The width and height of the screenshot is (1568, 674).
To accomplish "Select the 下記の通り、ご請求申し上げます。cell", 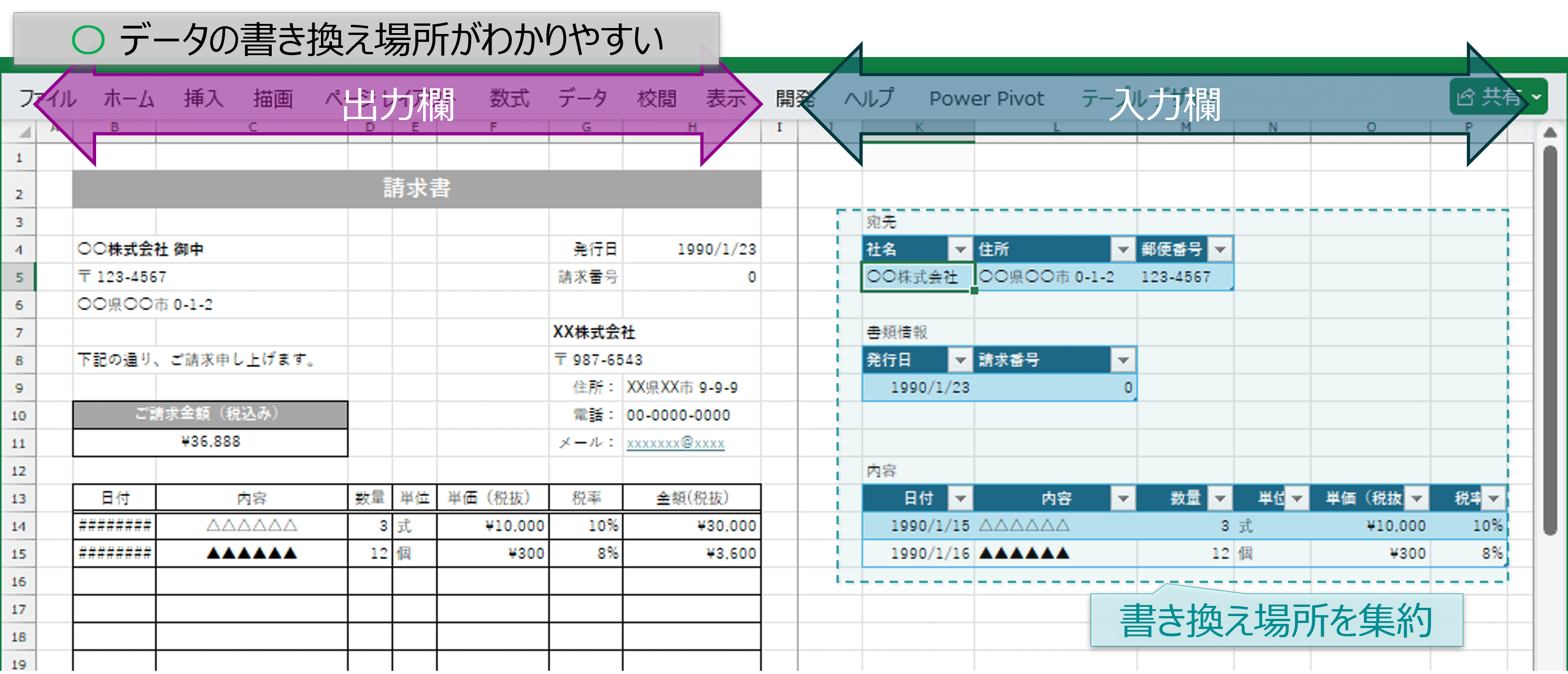I will click(196, 360).
